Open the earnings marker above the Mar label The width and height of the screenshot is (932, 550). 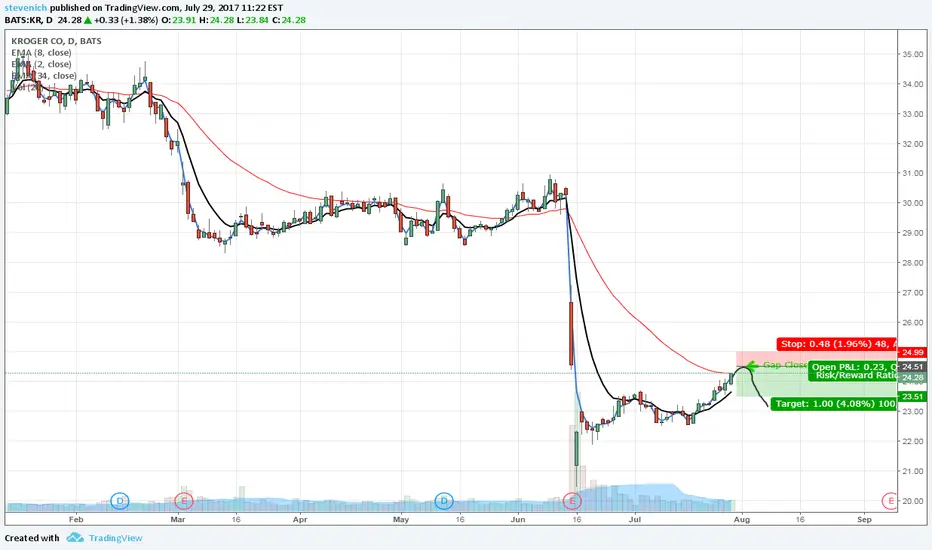click(x=184, y=501)
